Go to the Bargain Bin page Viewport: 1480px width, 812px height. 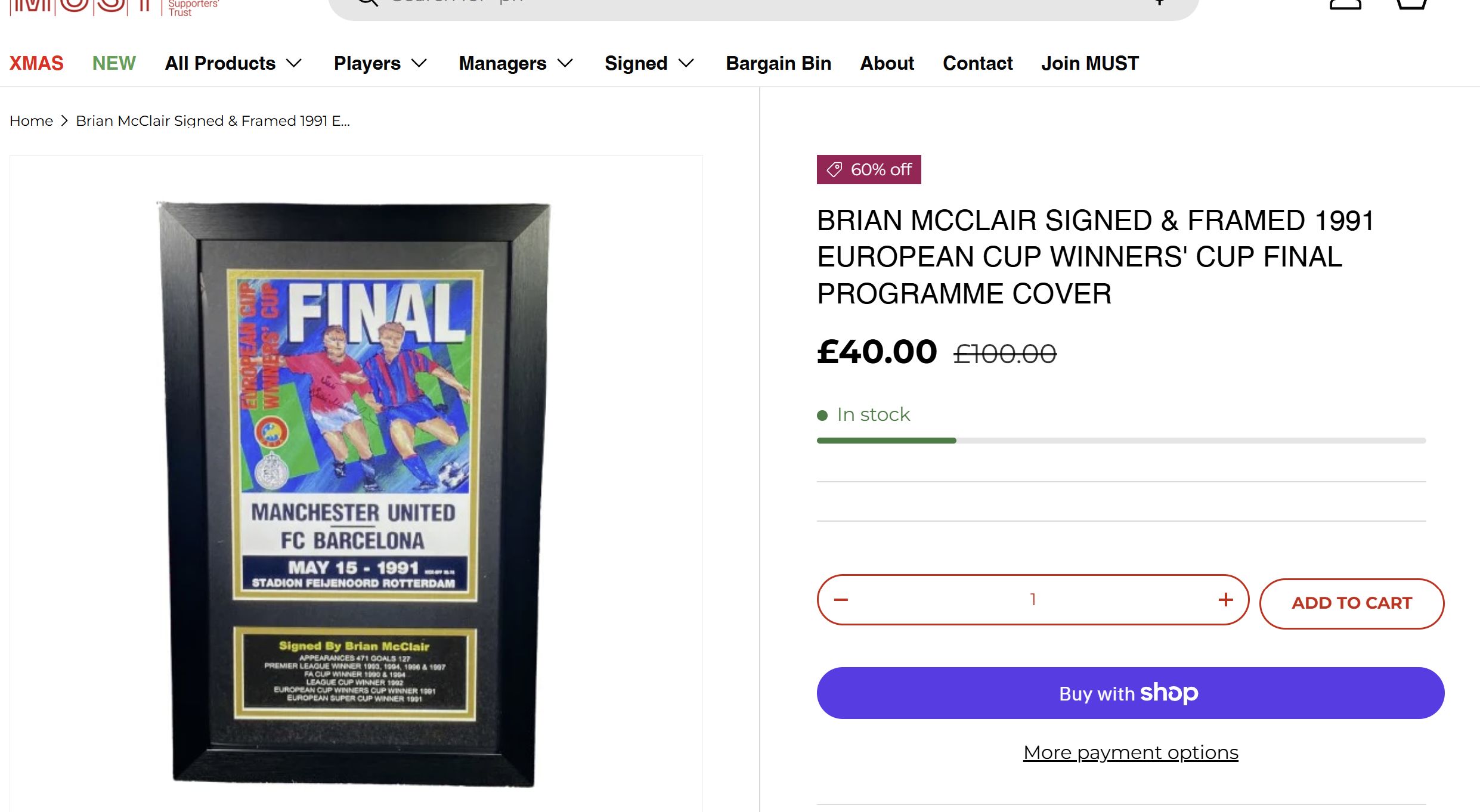(x=778, y=63)
